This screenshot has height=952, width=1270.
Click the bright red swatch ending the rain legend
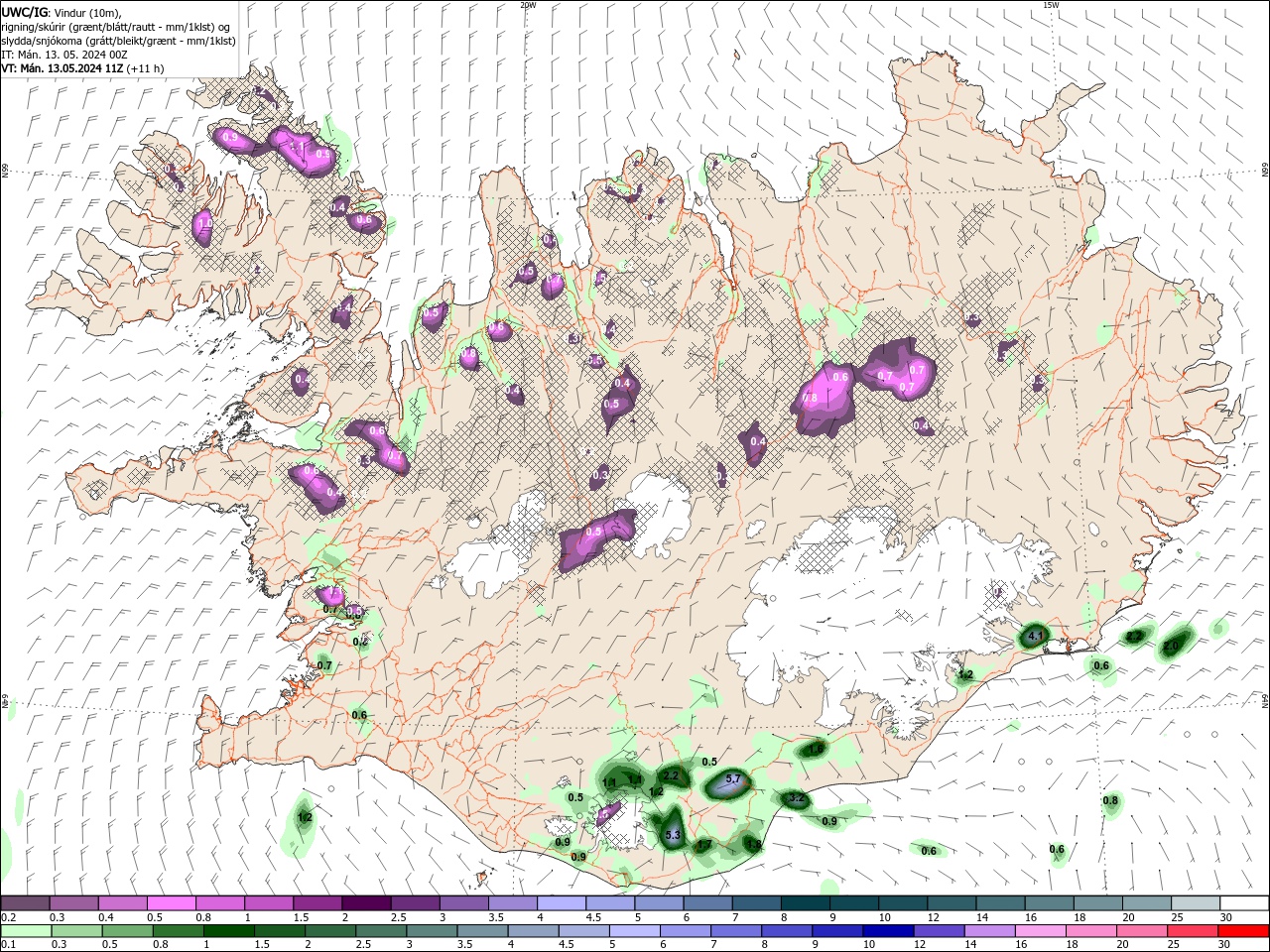click(x=1243, y=931)
